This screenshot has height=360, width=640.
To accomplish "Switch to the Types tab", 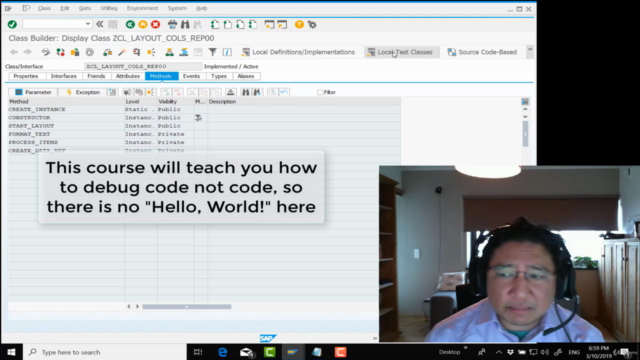I will pyautogui.click(x=219, y=76).
